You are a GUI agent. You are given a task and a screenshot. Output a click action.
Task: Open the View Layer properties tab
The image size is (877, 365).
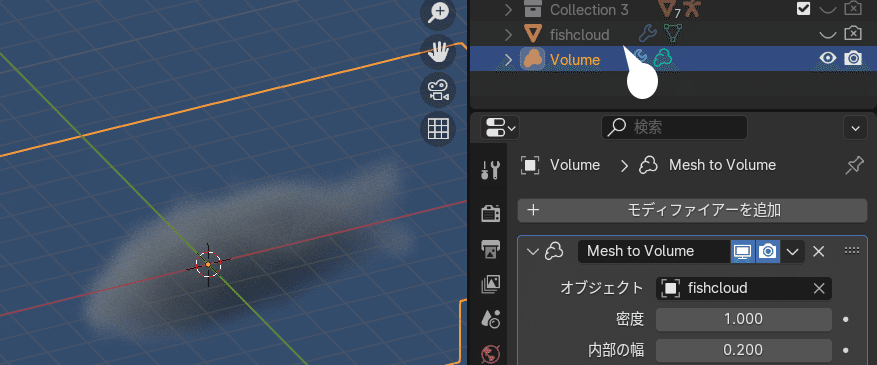pos(491,285)
